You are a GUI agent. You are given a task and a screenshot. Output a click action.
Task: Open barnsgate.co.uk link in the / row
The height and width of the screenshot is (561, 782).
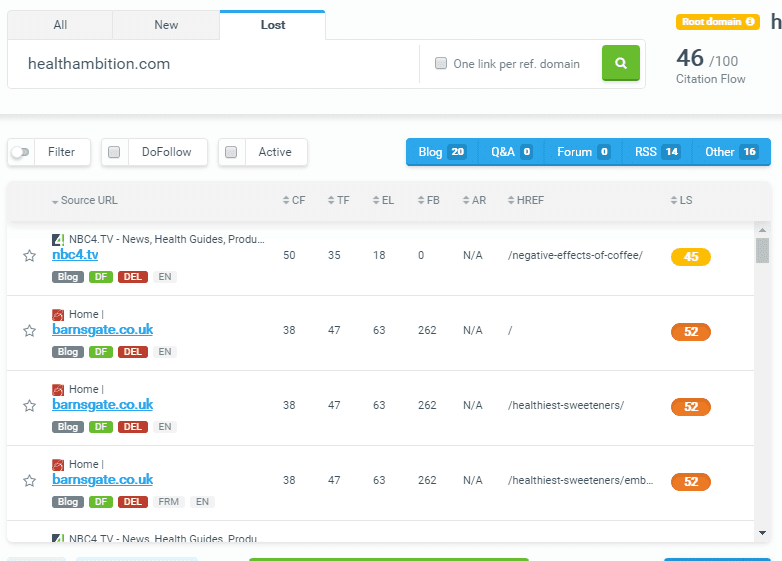[x=102, y=330]
